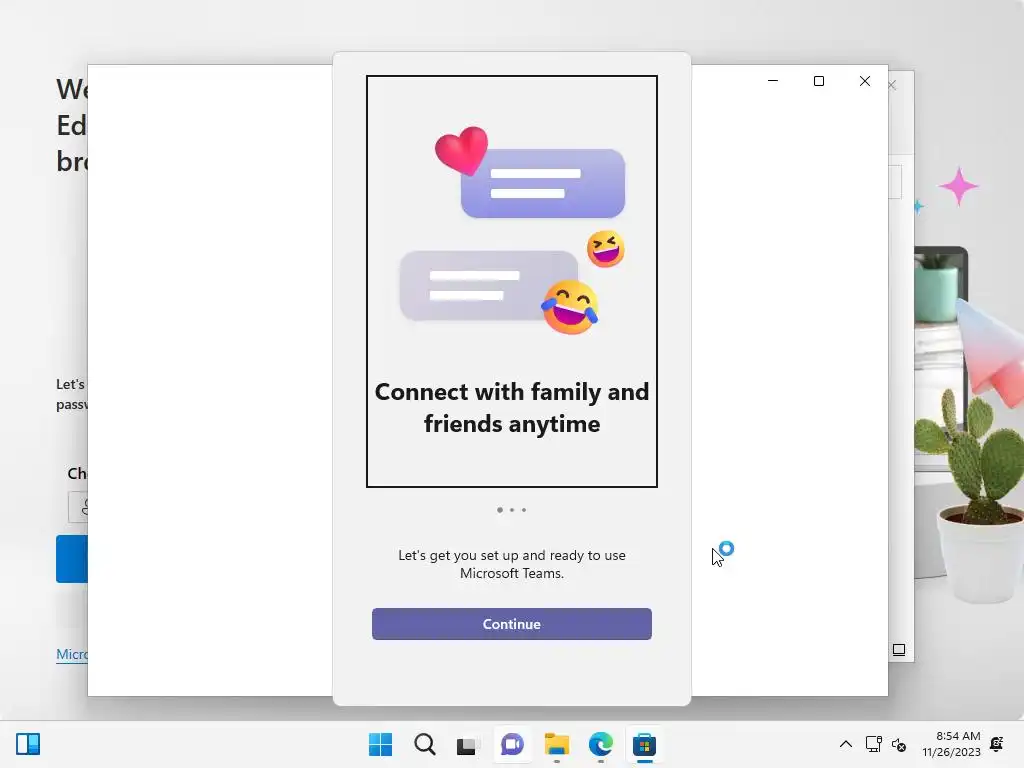This screenshot has height=768, width=1024.
Task: Open Task View from taskbar
Action: tap(468, 744)
